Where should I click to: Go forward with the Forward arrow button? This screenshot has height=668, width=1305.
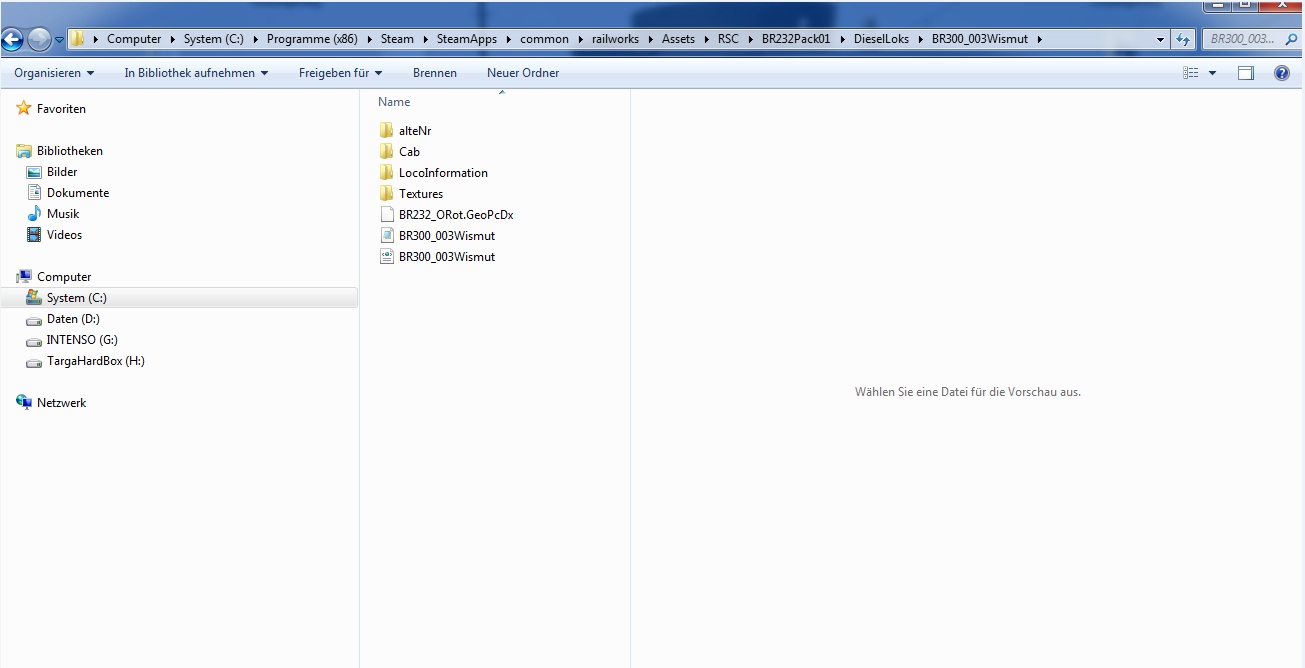click(x=39, y=40)
